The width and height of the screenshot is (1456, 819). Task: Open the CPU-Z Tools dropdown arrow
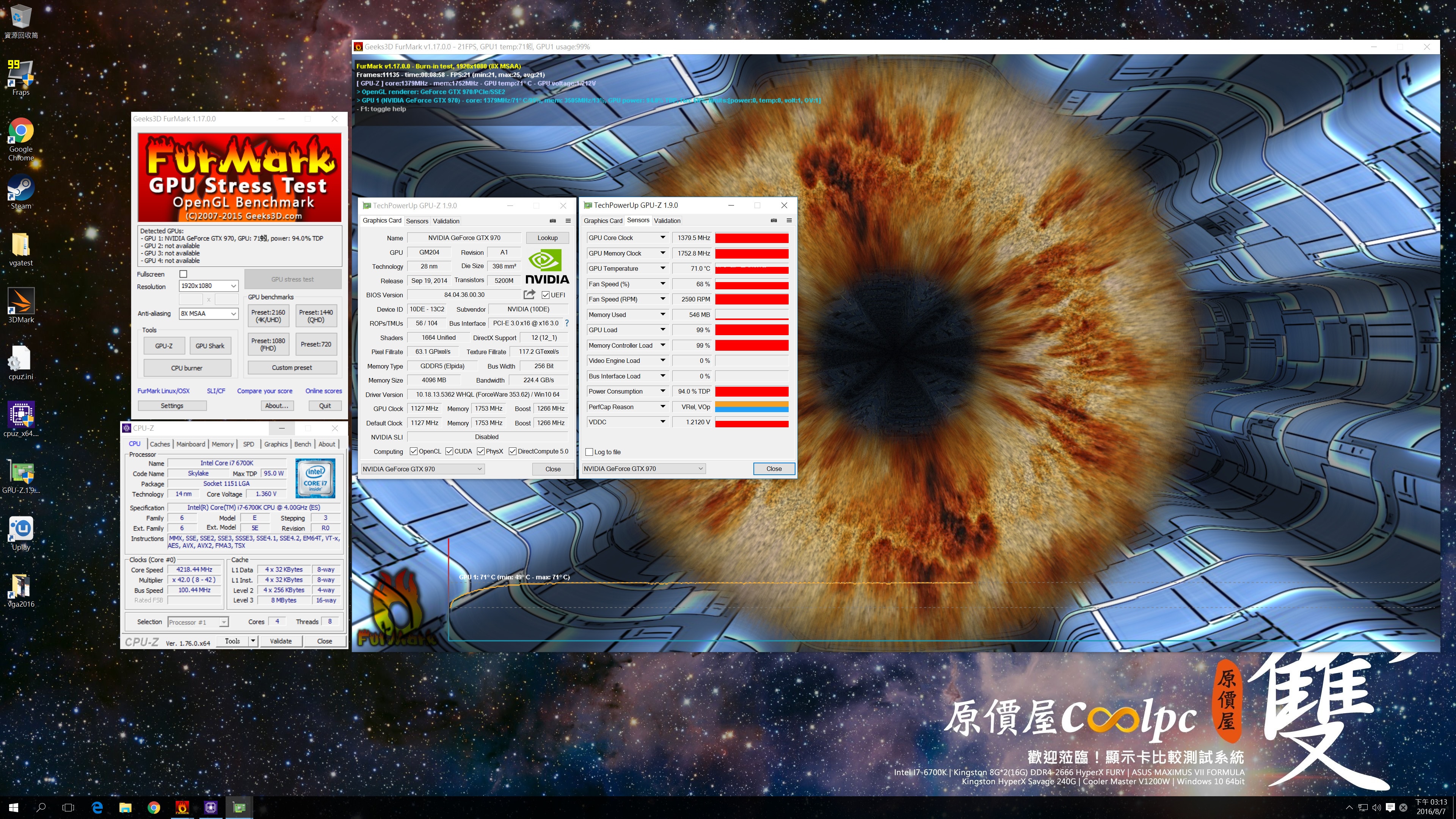(253, 641)
